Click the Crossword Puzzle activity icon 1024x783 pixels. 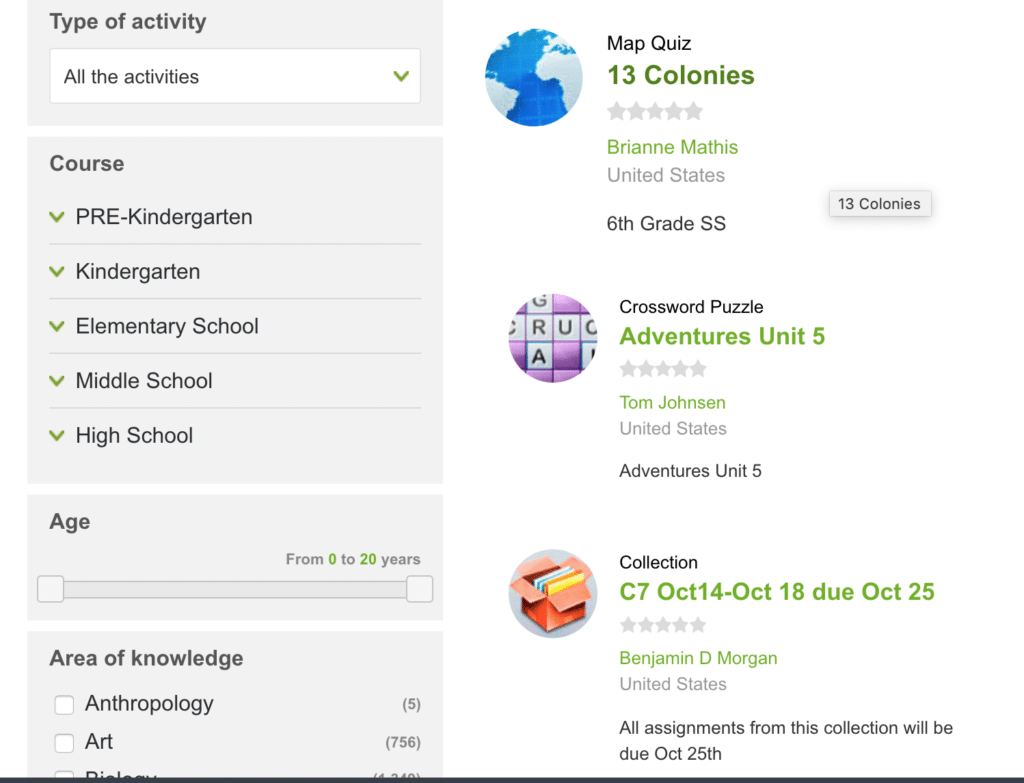[552, 338]
